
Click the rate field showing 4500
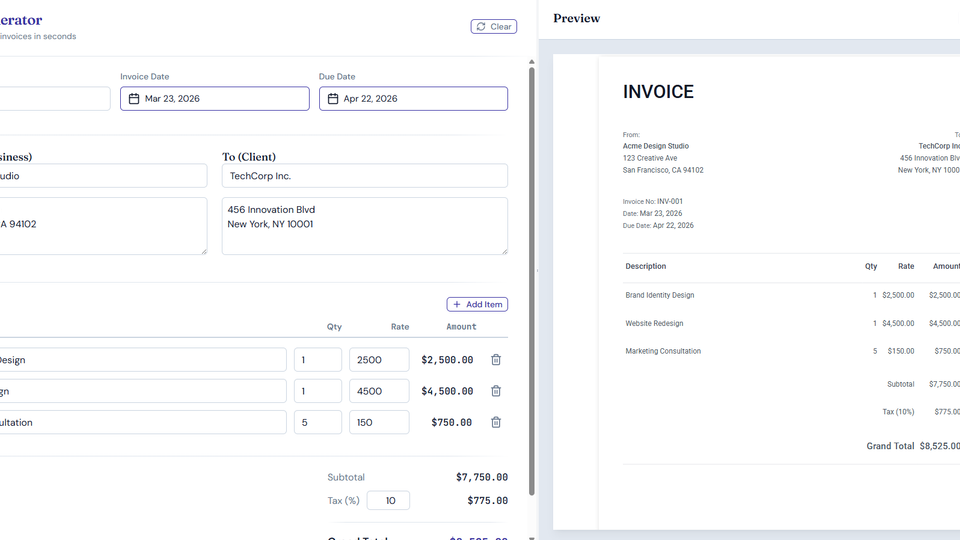pyautogui.click(x=379, y=391)
